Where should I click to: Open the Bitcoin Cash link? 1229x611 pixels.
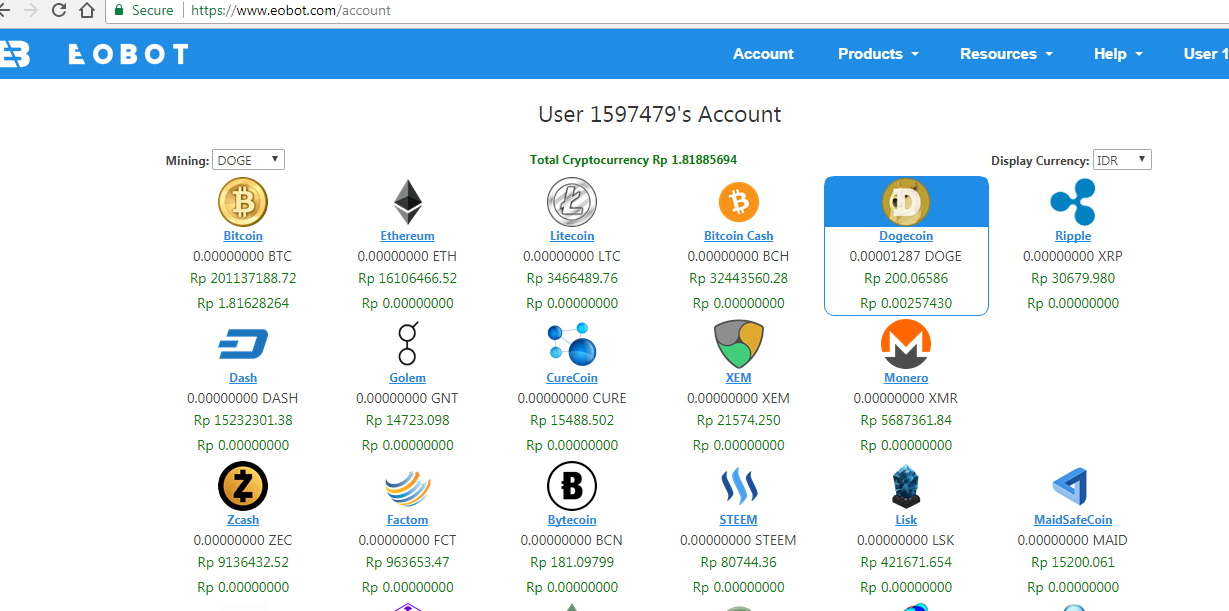[x=739, y=236]
